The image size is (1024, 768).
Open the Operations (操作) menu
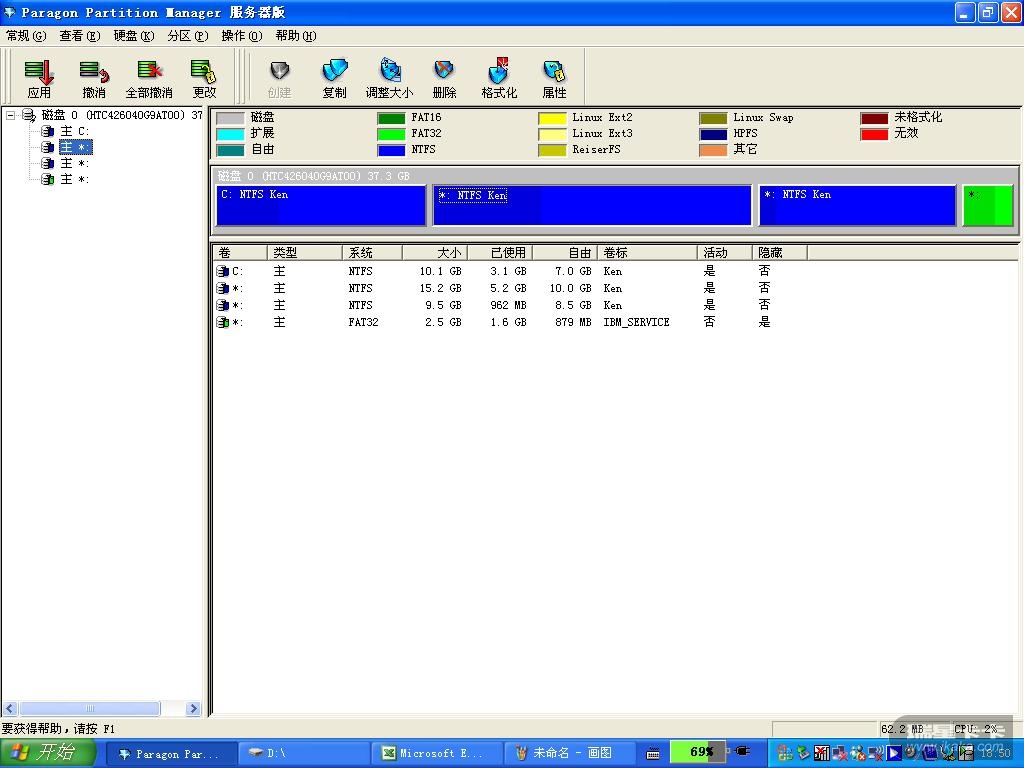coord(241,36)
